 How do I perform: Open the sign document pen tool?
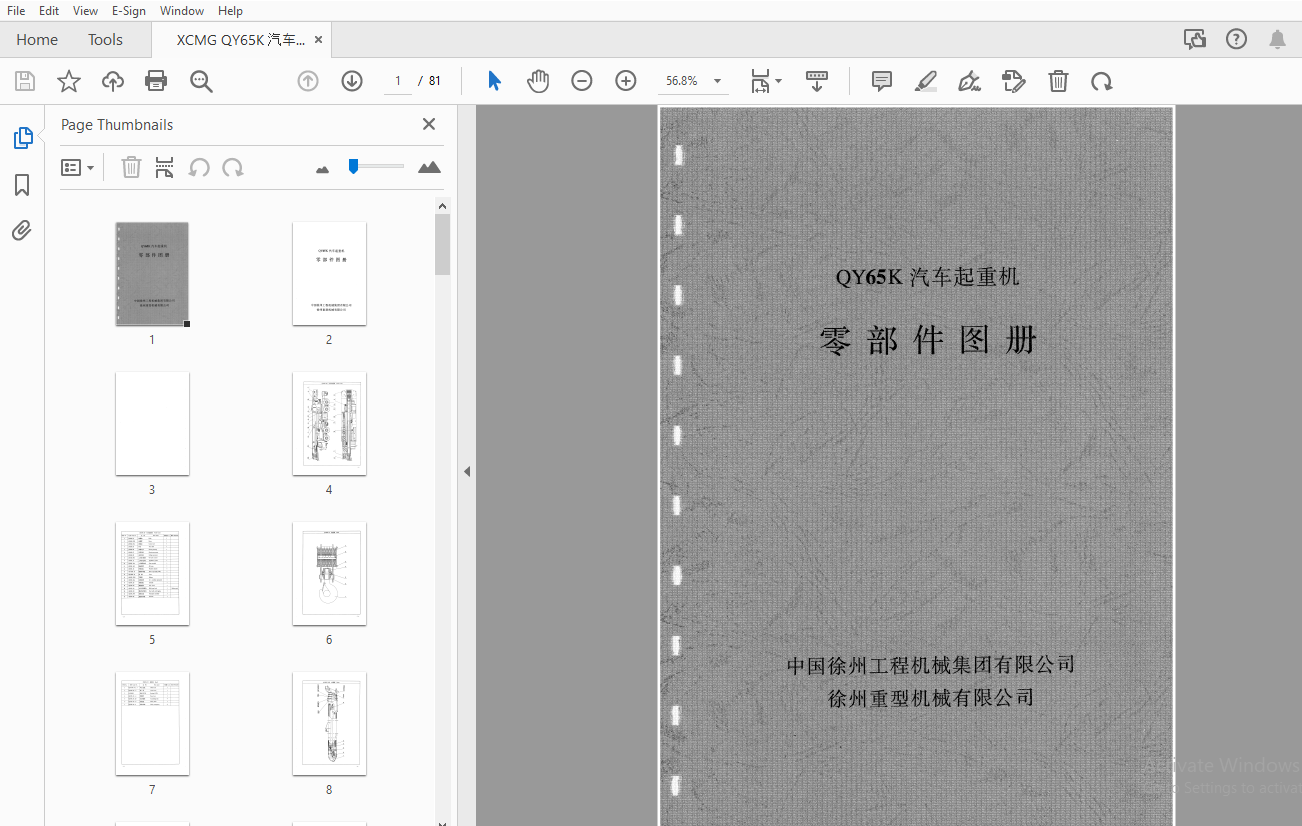tap(969, 81)
